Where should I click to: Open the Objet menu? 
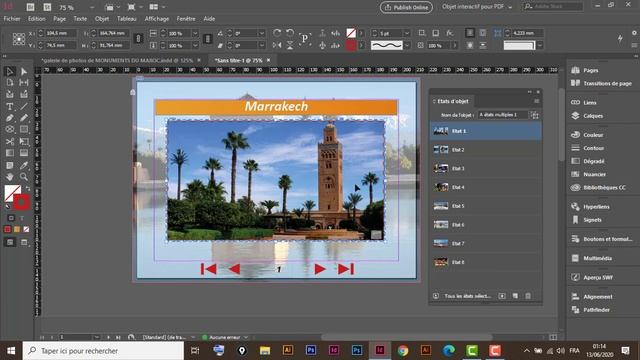[102, 19]
